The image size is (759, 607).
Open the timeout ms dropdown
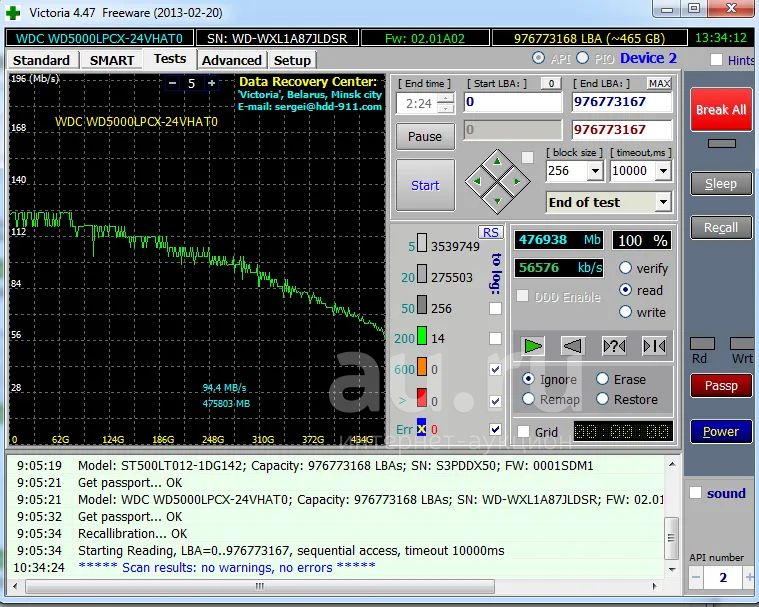coord(664,170)
